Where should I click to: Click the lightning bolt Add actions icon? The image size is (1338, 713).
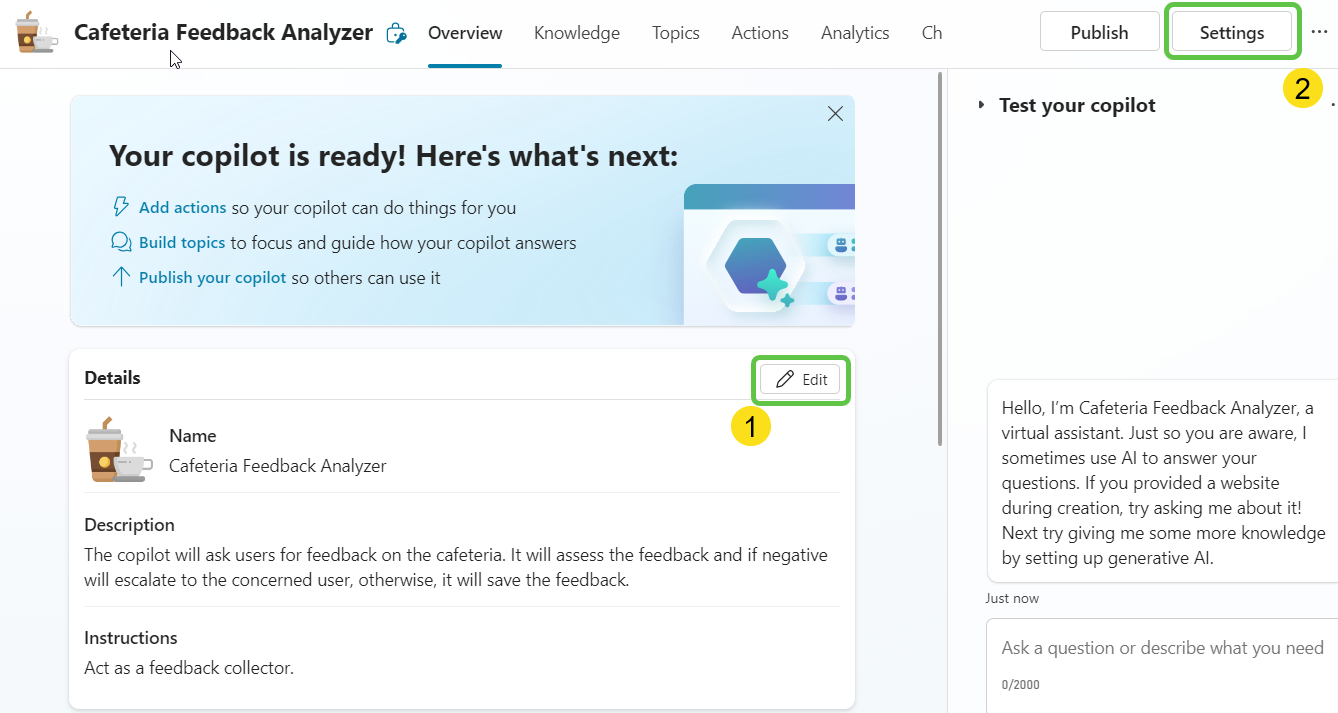click(121, 207)
